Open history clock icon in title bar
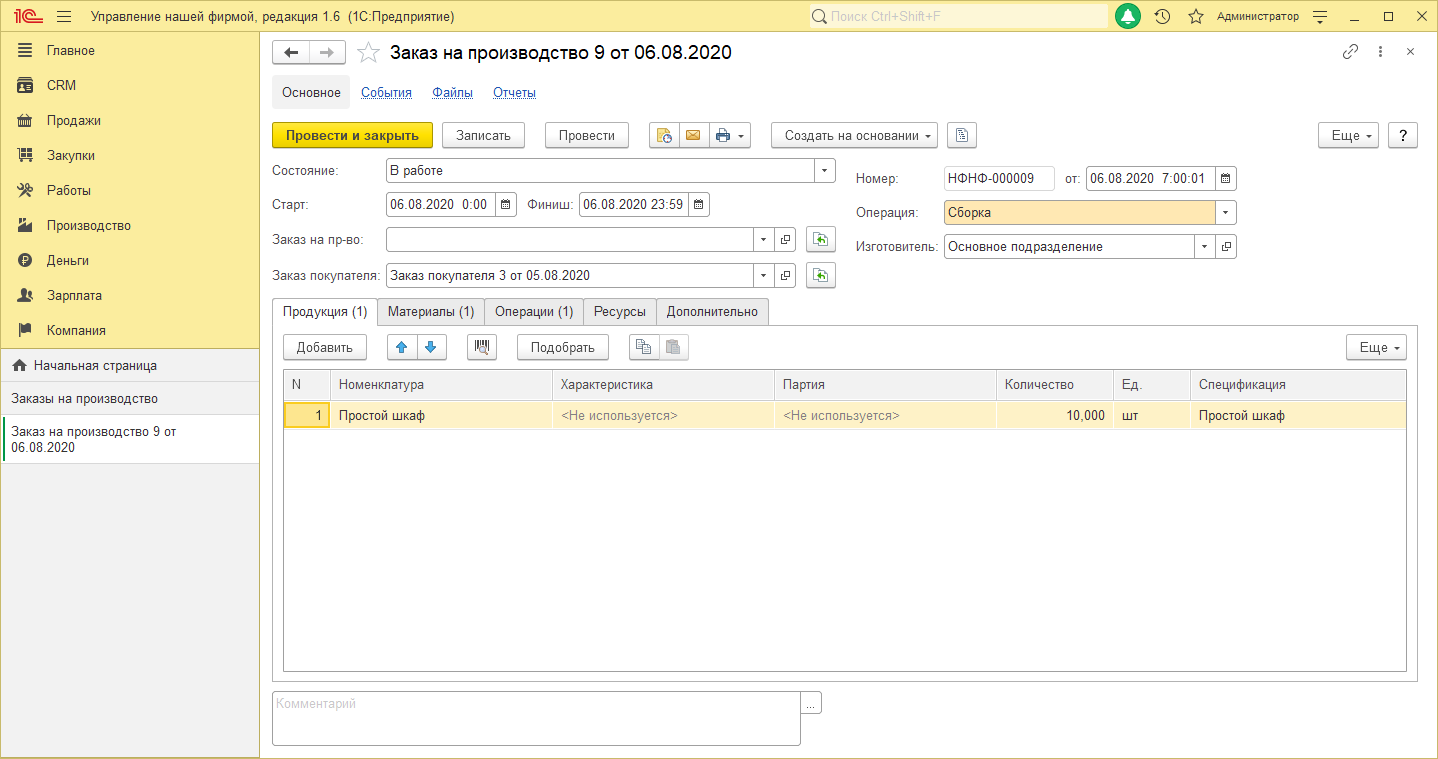Screen dimensions: 1438x759 (x=1162, y=17)
